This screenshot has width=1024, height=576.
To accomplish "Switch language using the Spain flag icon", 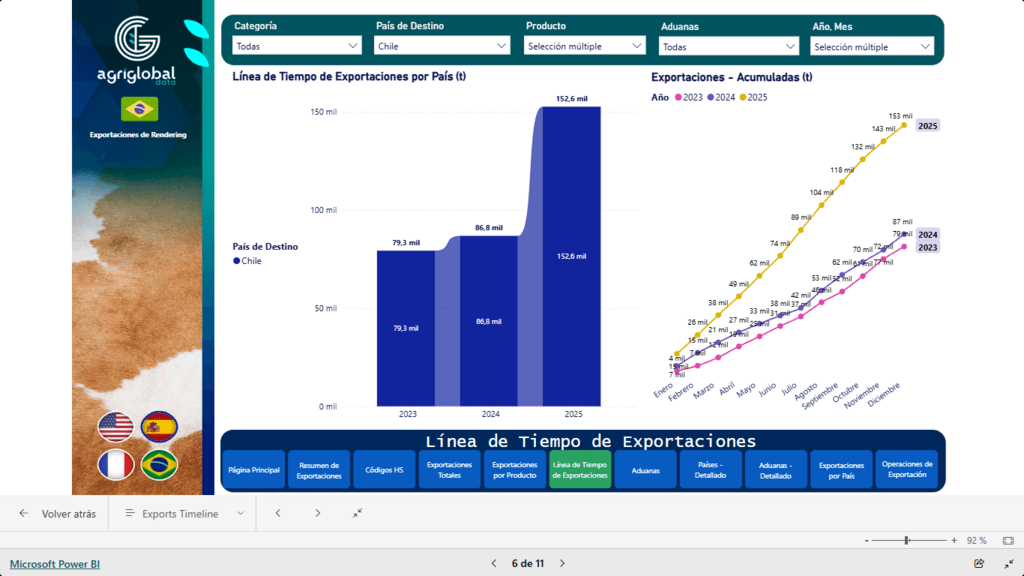I will click(158, 427).
